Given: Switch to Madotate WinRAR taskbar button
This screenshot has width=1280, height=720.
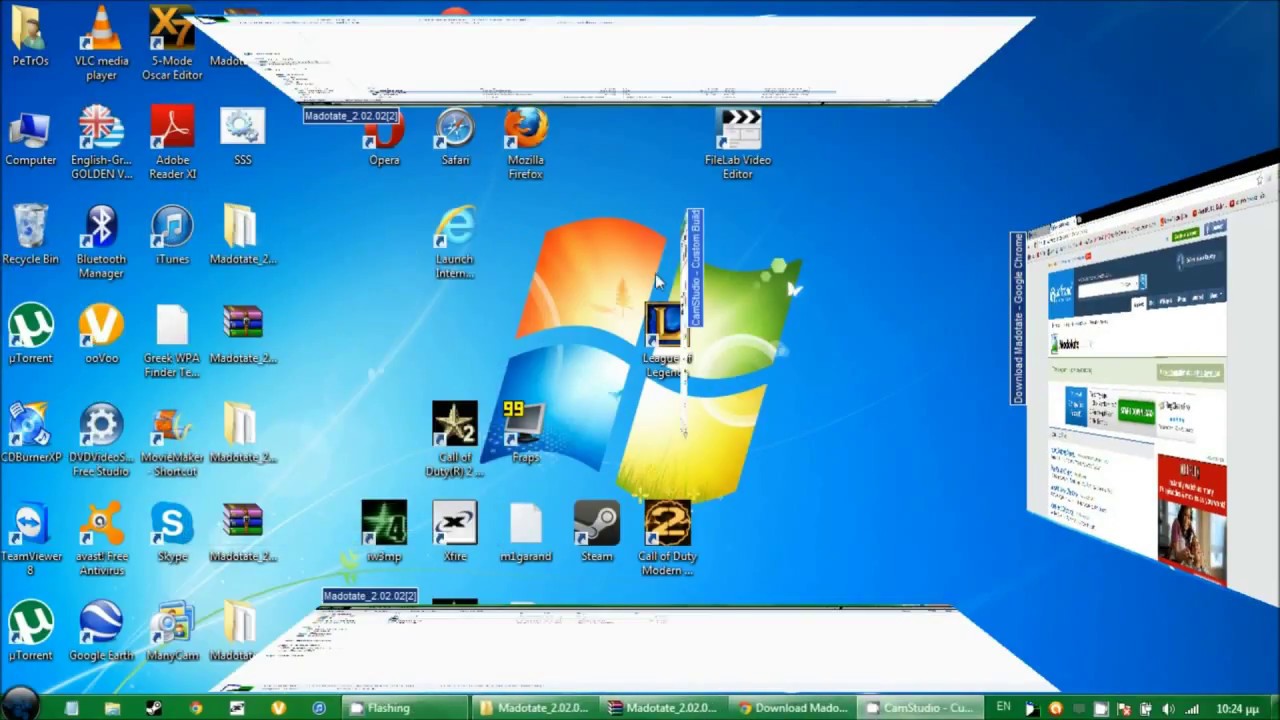Looking at the screenshot, I should click(663, 708).
